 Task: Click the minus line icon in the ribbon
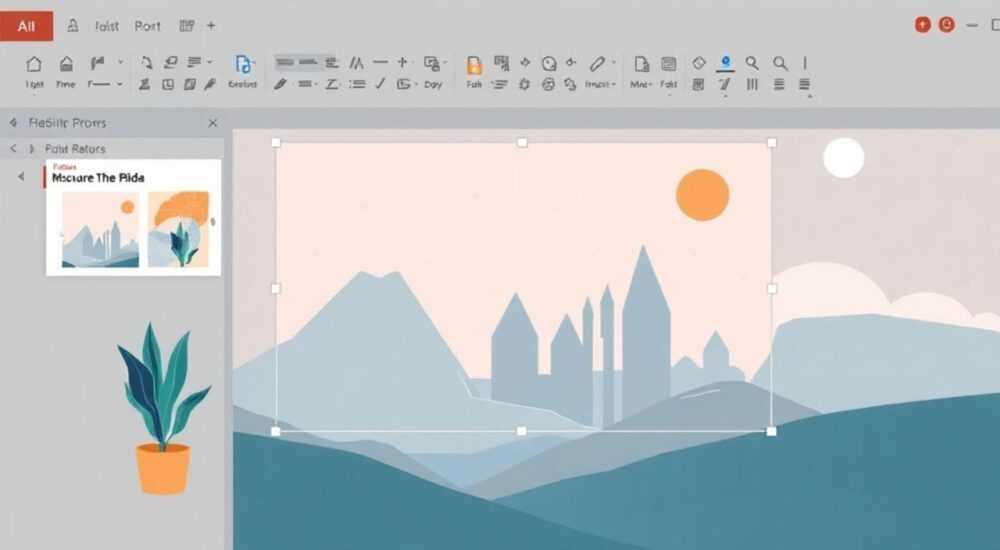(x=381, y=62)
